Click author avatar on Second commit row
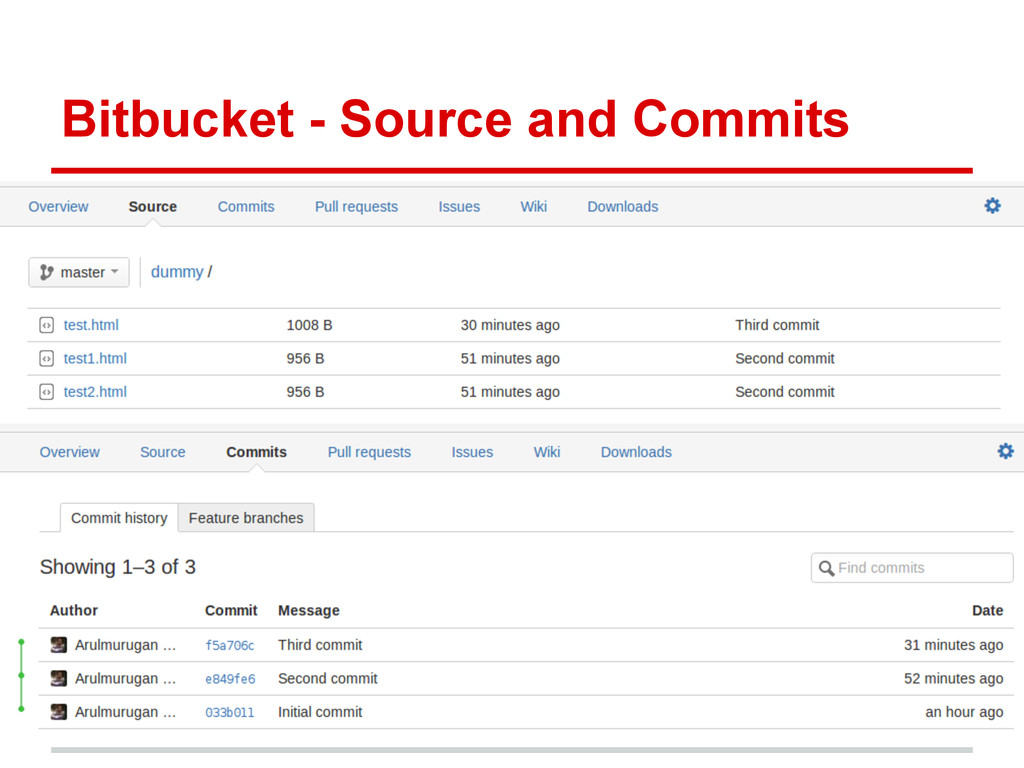 pyautogui.click(x=59, y=679)
